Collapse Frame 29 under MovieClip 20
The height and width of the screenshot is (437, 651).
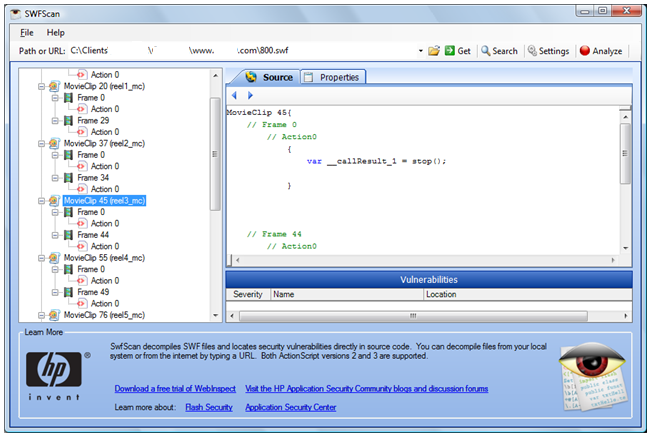pyautogui.click(x=55, y=121)
